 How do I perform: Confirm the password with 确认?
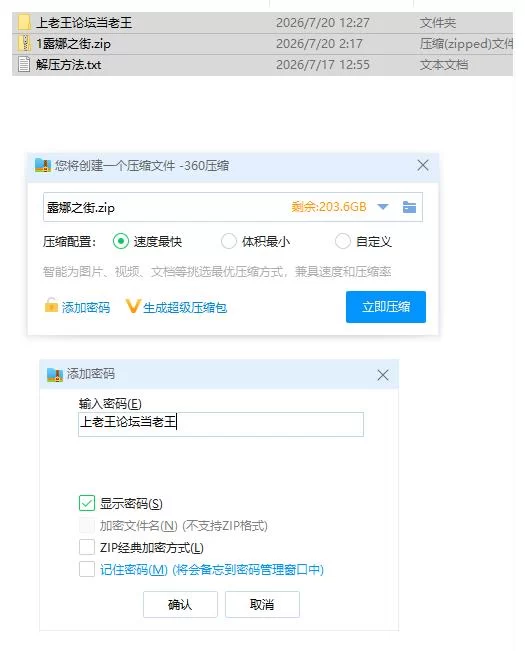[180, 604]
